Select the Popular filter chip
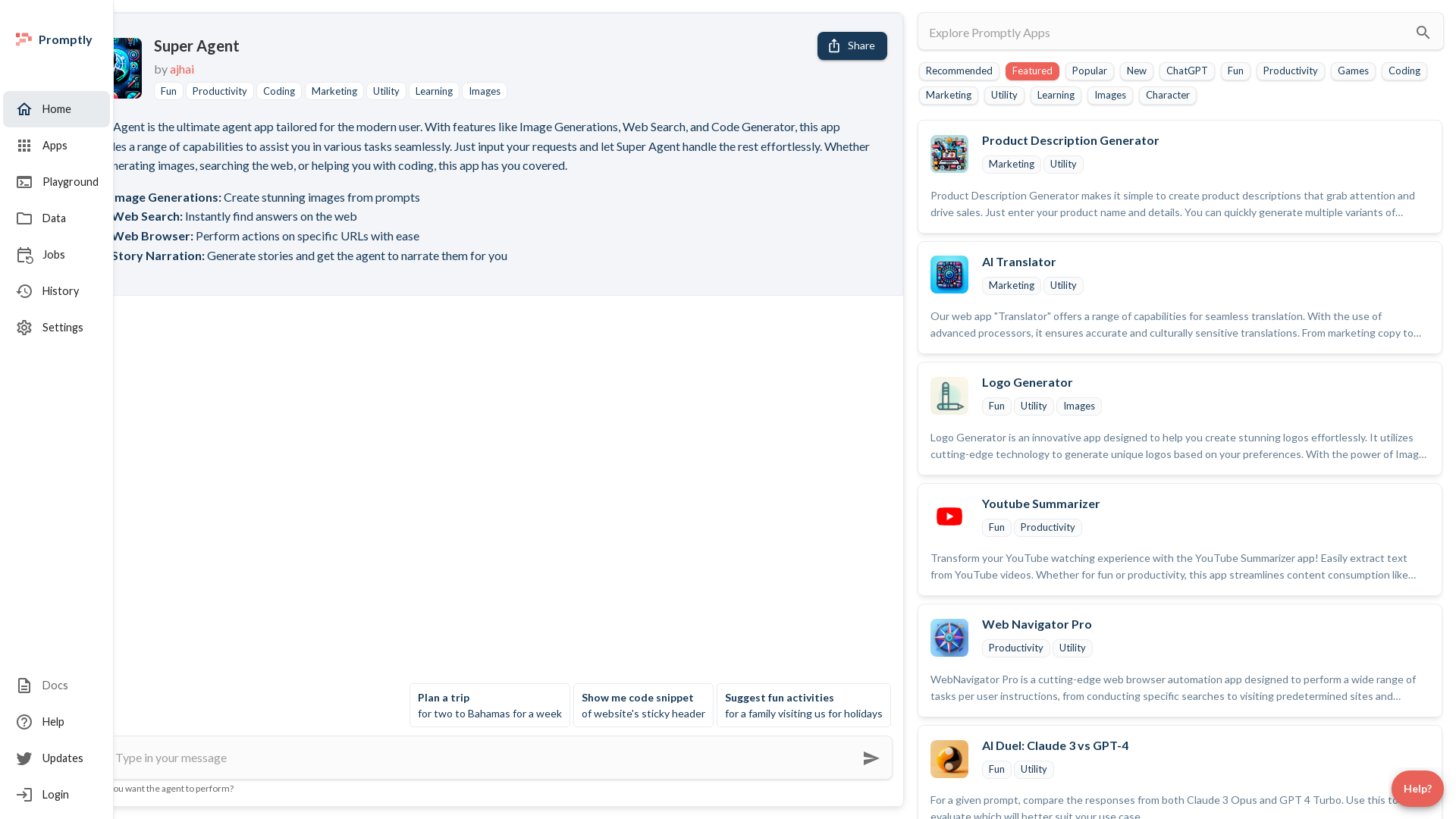This screenshot has height=819, width=1456. [x=1089, y=71]
